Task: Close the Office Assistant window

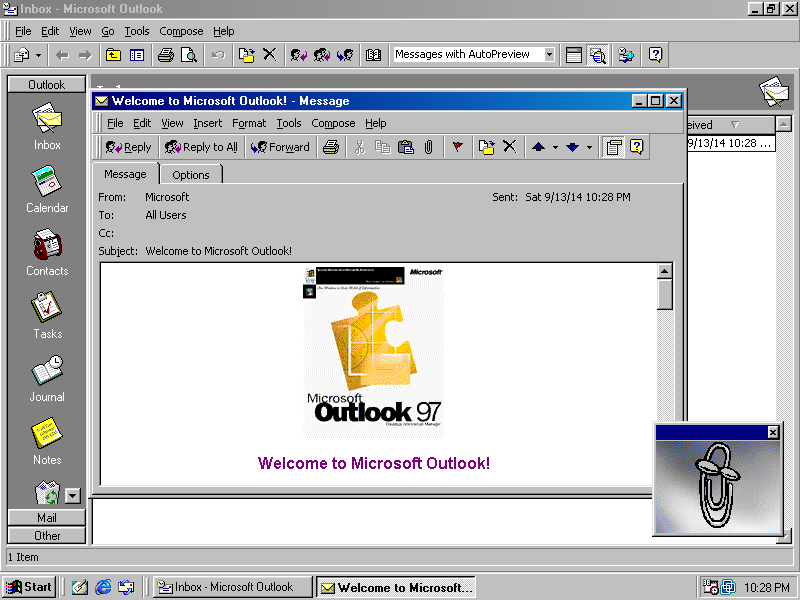Action: tap(773, 433)
